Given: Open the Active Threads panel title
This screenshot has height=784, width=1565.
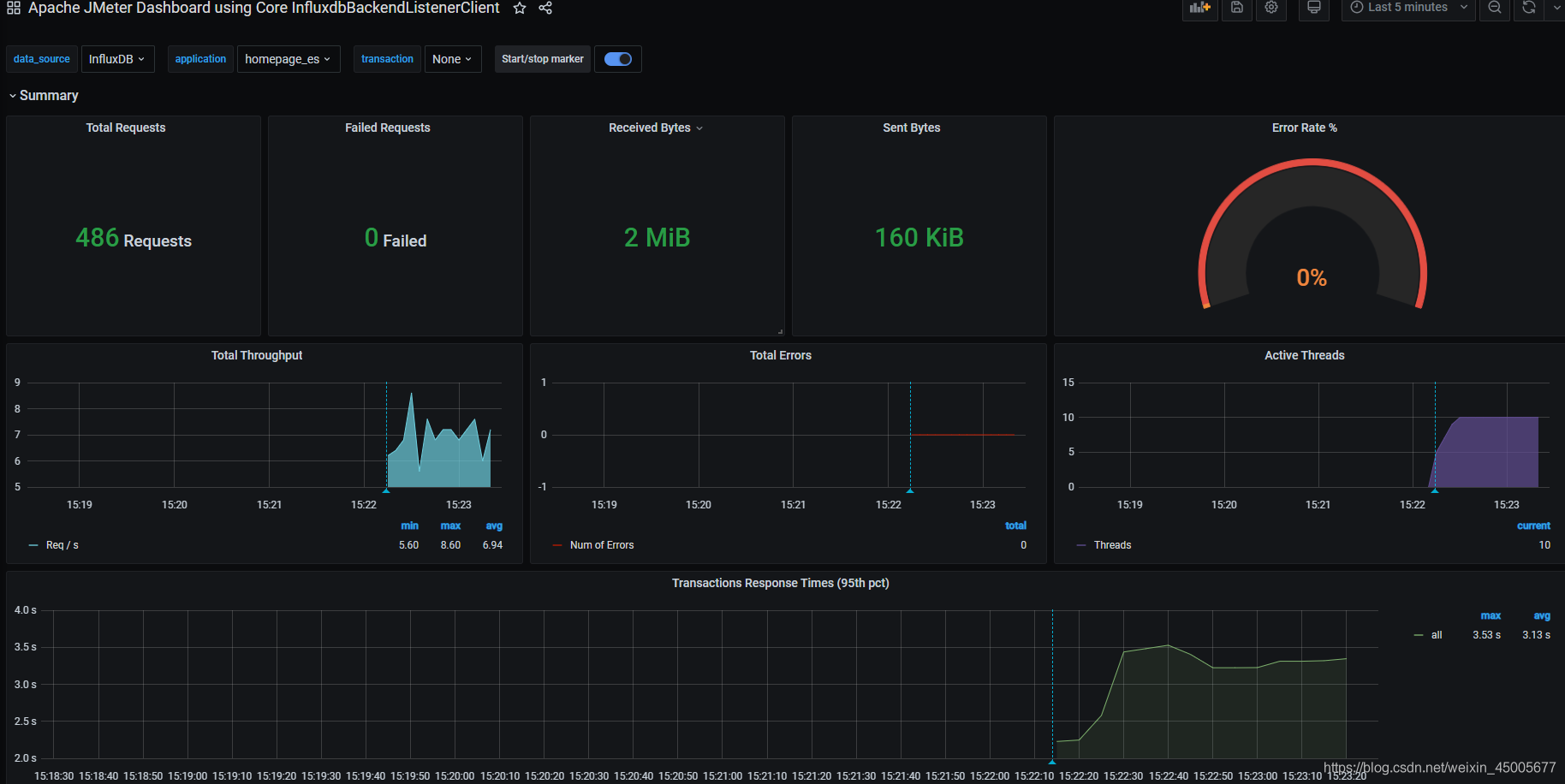Looking at the screenshot, I should point(1305,355).
